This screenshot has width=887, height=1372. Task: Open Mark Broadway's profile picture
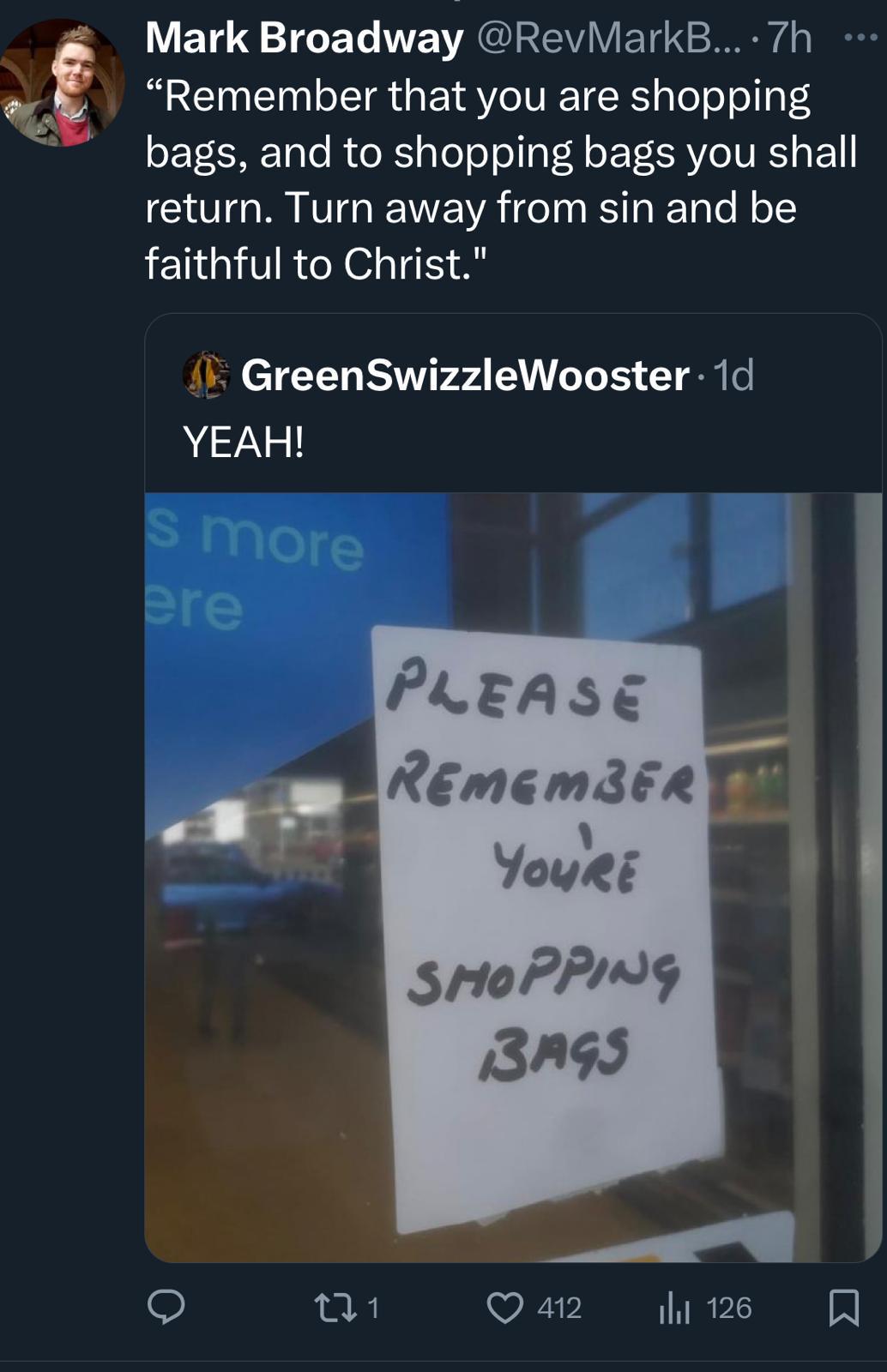(62, 82)
